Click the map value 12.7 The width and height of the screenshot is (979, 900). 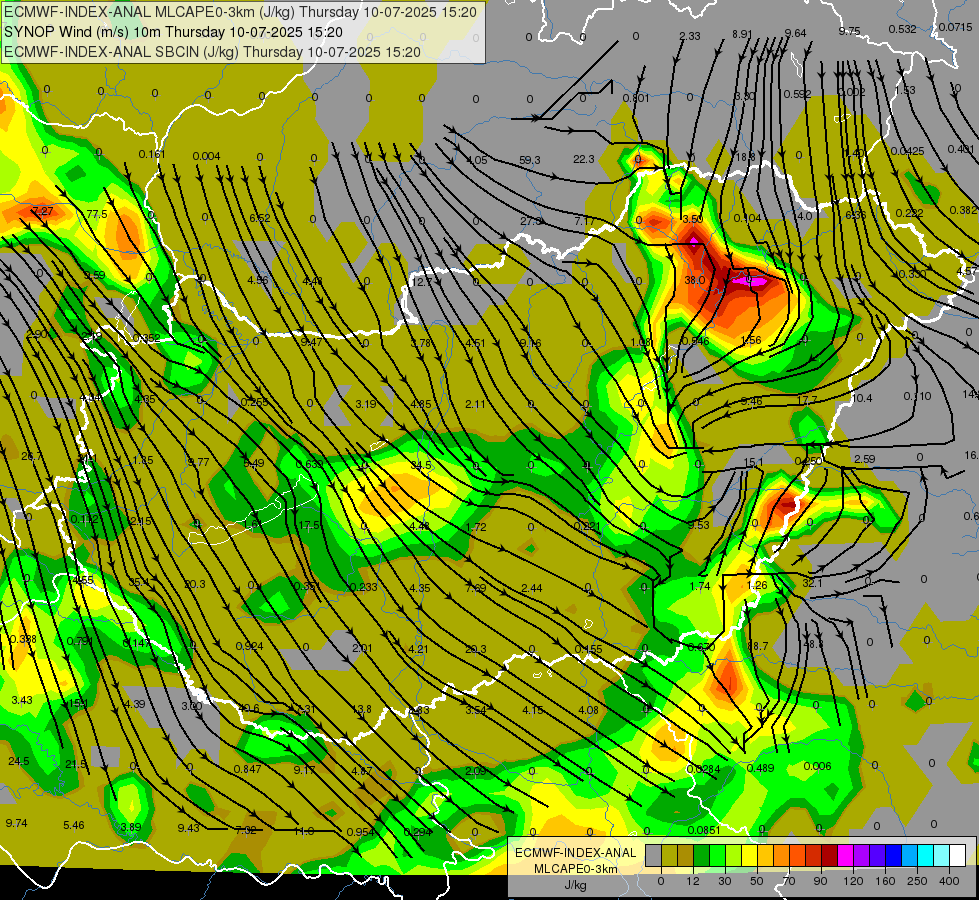[x=421, y=282]
